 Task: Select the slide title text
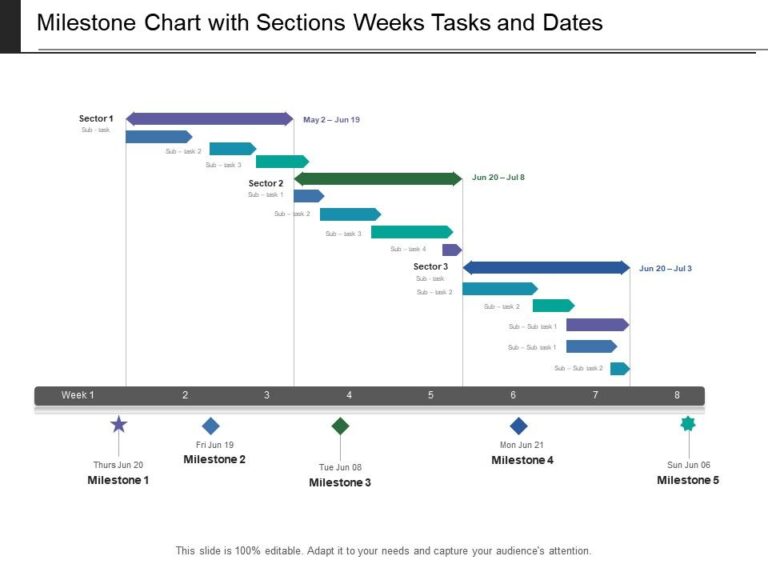320,22
